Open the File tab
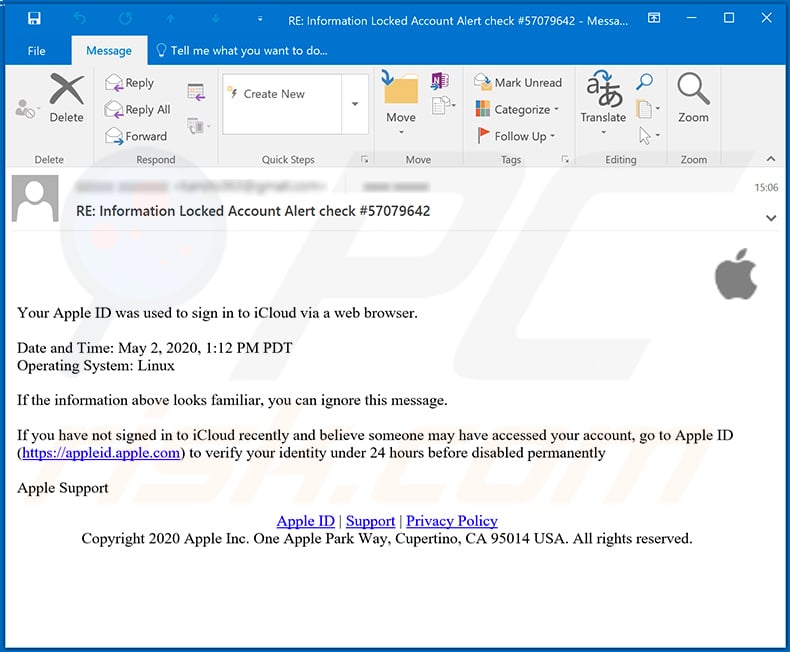Viewport: 790px width, 652px height. click(x=36, y=51)
